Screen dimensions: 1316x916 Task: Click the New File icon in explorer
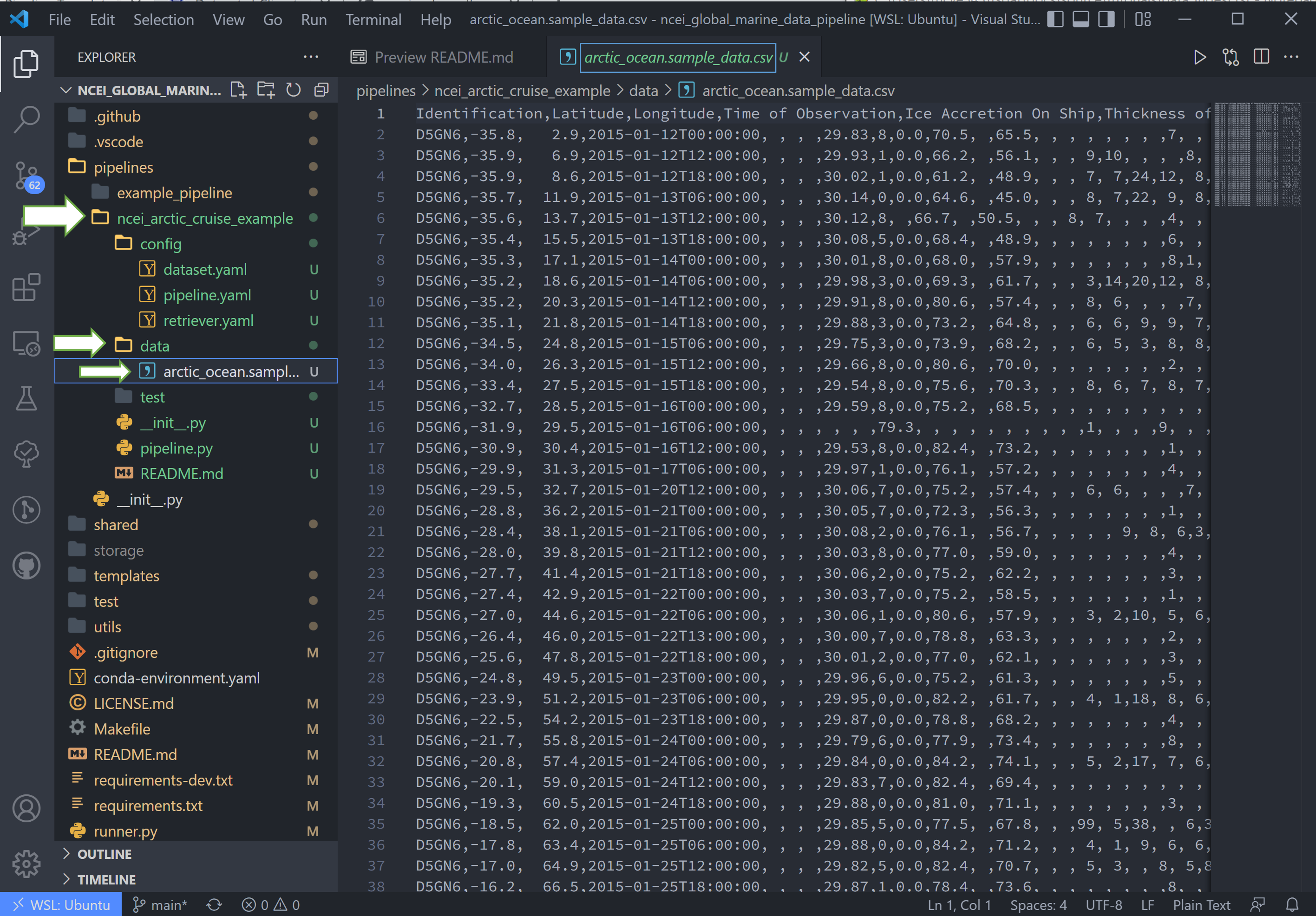pos(238,90)
